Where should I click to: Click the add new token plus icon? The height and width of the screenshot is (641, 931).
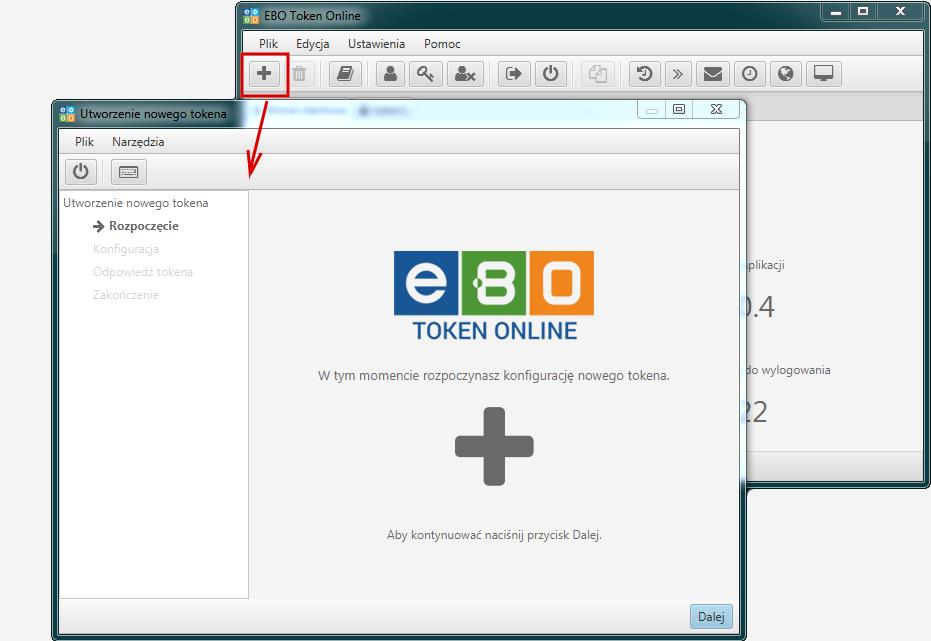tap(264, 74)
